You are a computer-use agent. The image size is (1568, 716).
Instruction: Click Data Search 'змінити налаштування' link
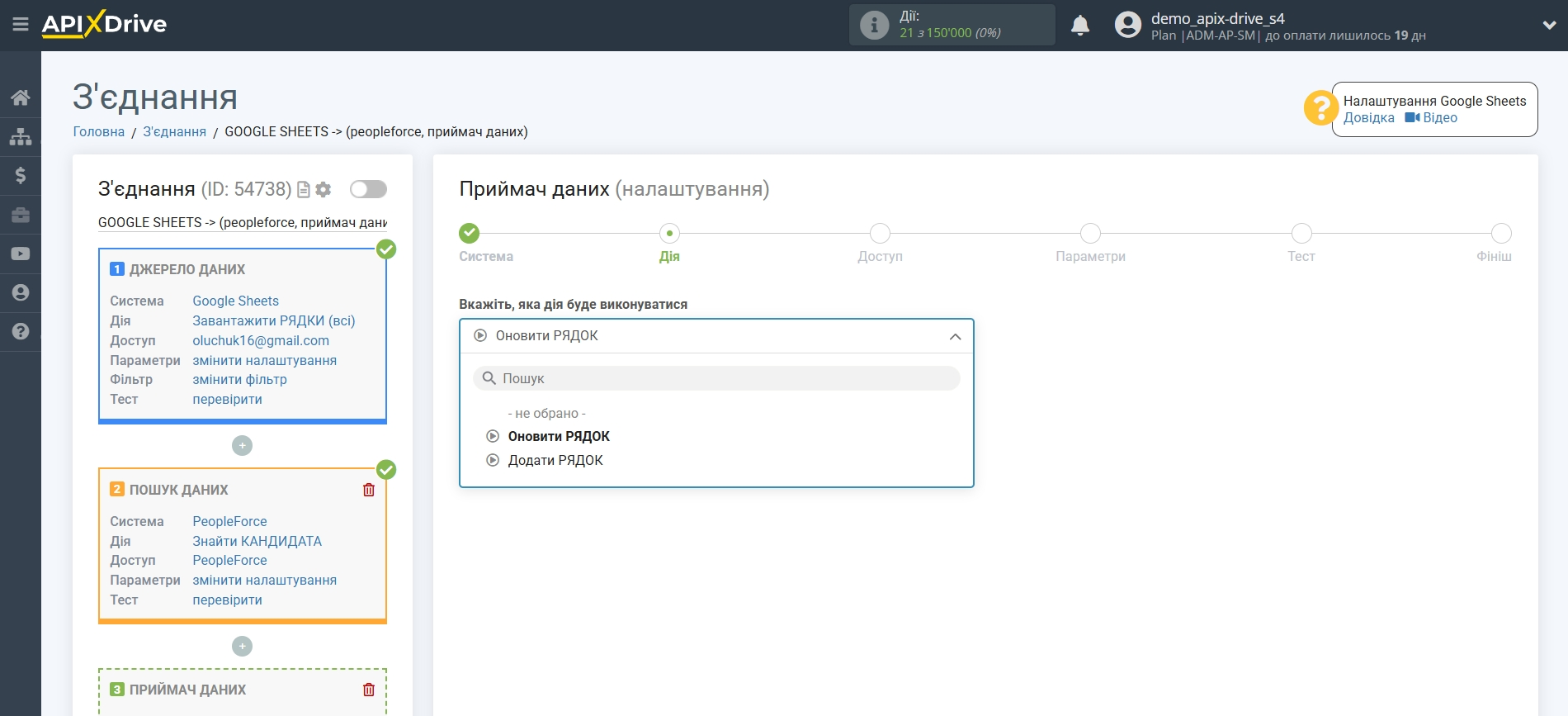click(265, 580)
